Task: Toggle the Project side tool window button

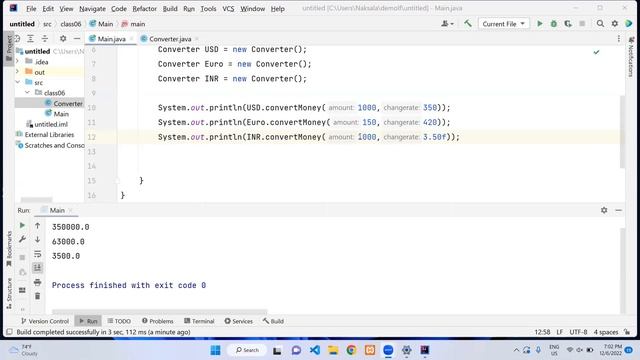Action: click(x=9, y=49)
